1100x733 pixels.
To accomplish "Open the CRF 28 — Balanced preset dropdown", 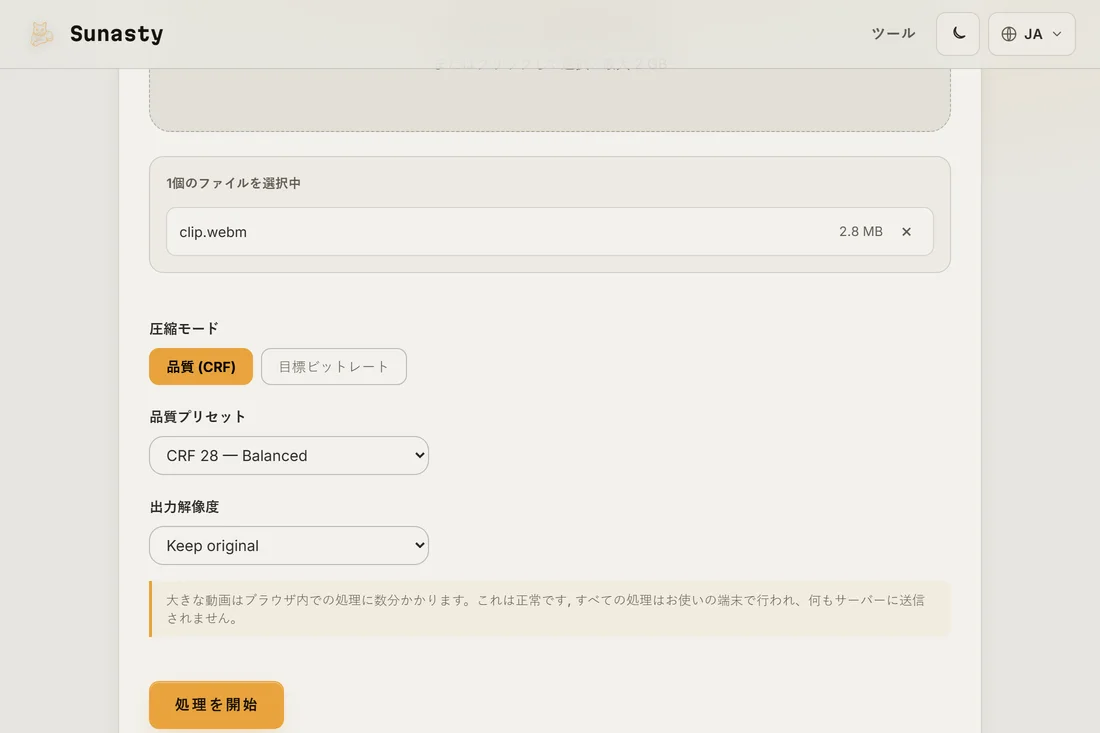I will pyautogui.click(x=289, y=456).
